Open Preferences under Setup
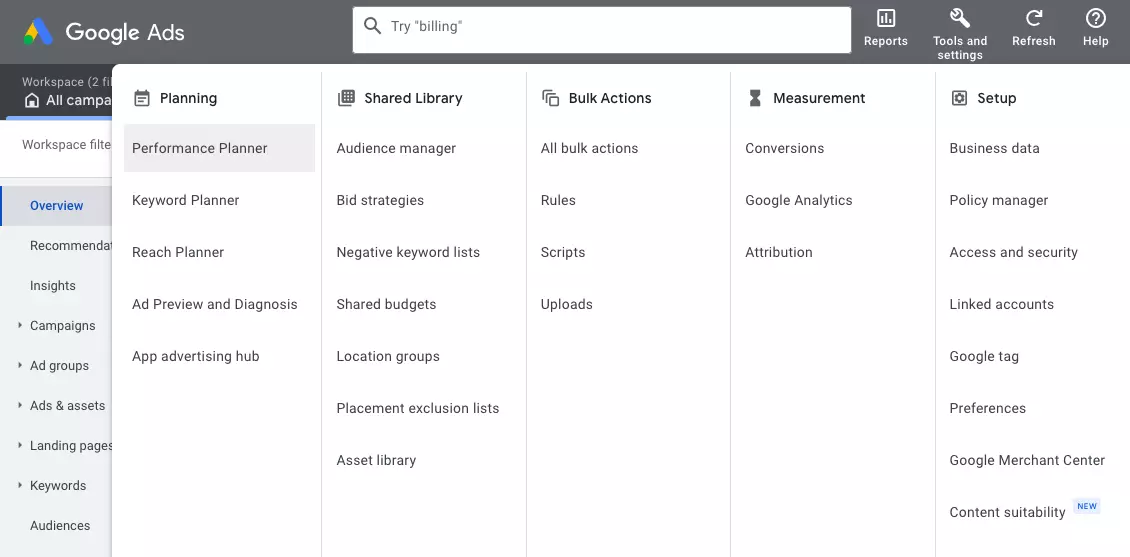Screen dimensions: 1130x557 tap(987, 408)
